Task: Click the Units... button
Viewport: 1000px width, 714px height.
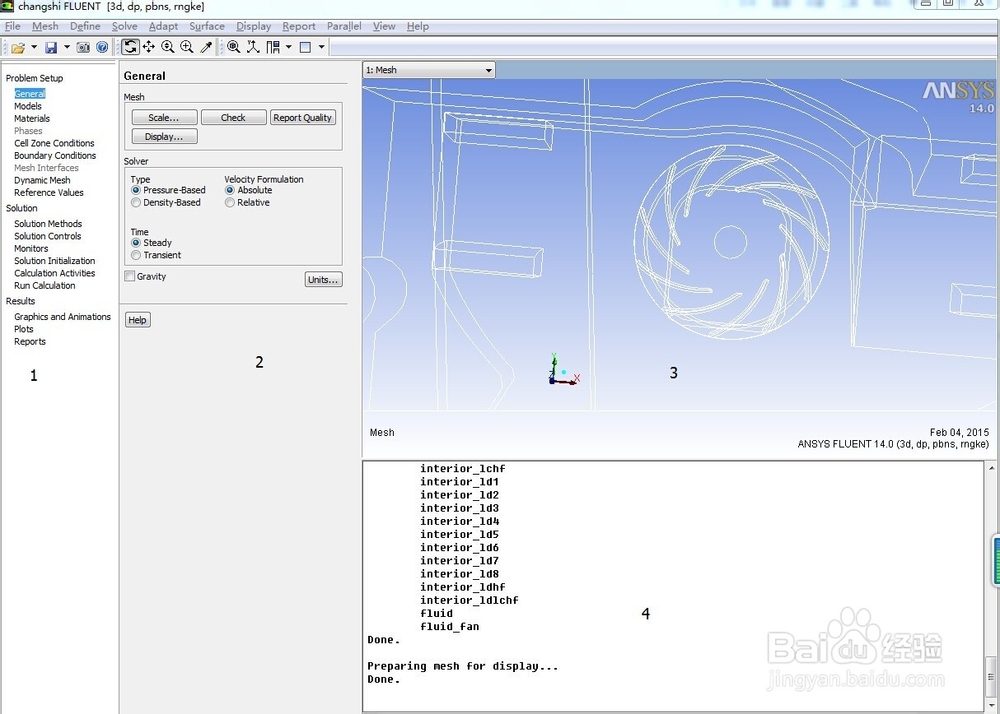Action: pos(323,279)
